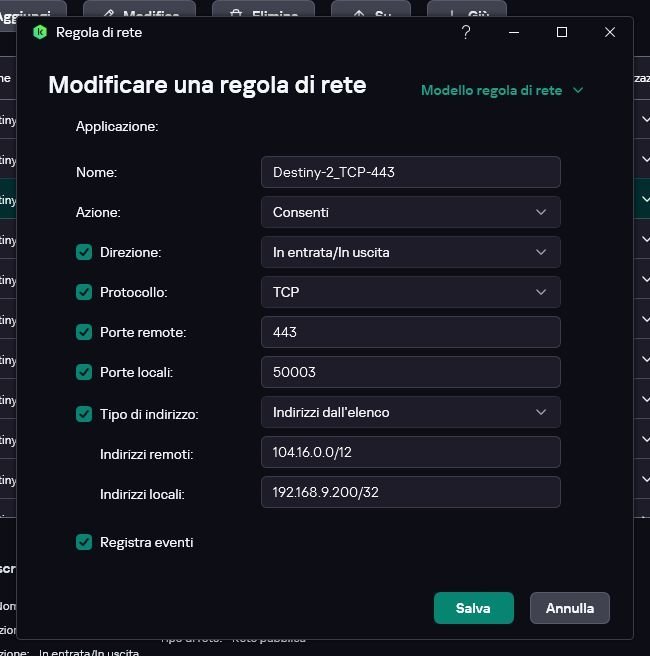Viewport: 650px width, 656px height.
Task: Uncheck the Protocollo checkbox
Action: pyautogui.click(x=84, y=292)
